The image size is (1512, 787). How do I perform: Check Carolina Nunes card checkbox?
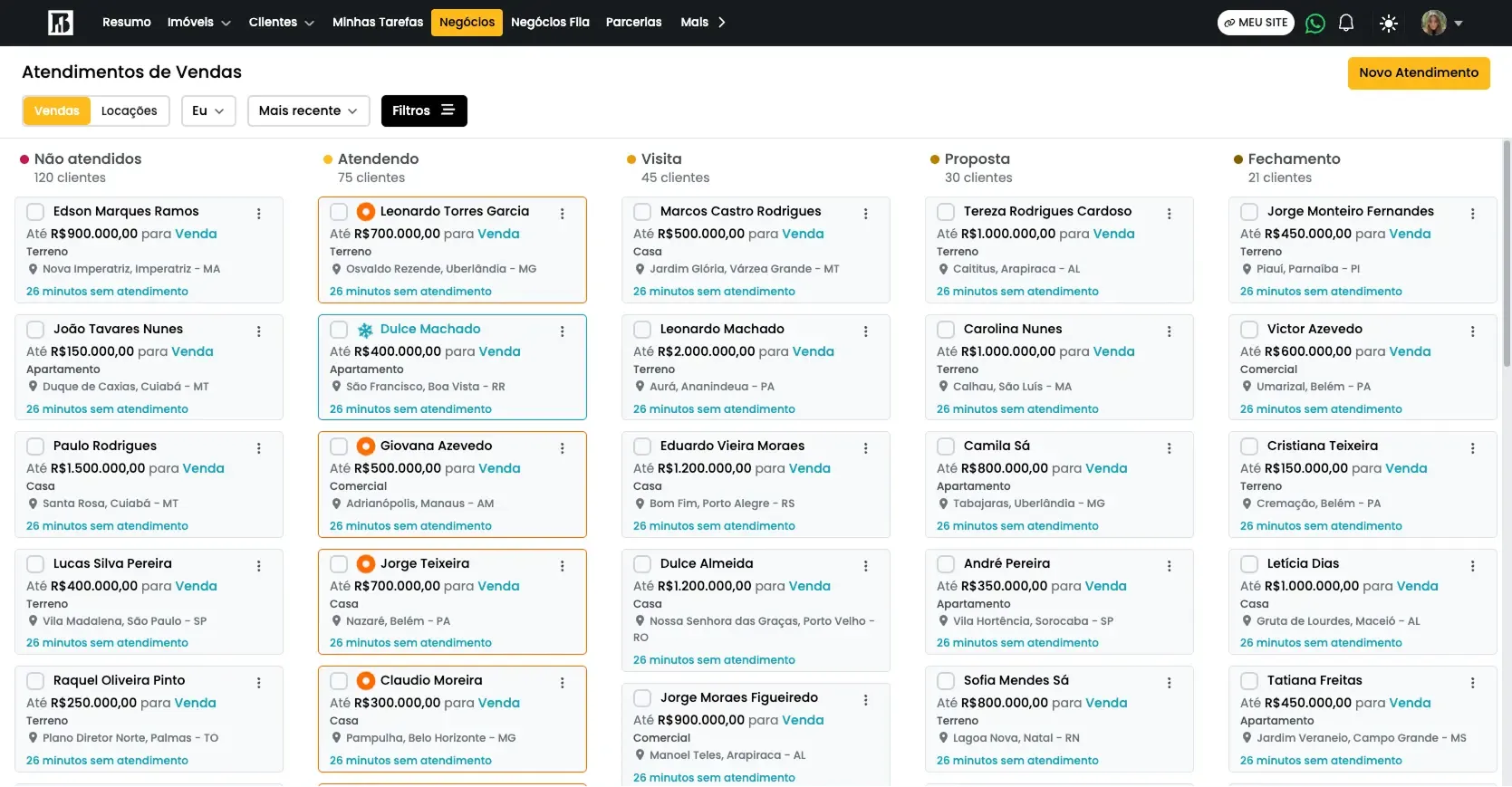[946, 330]
